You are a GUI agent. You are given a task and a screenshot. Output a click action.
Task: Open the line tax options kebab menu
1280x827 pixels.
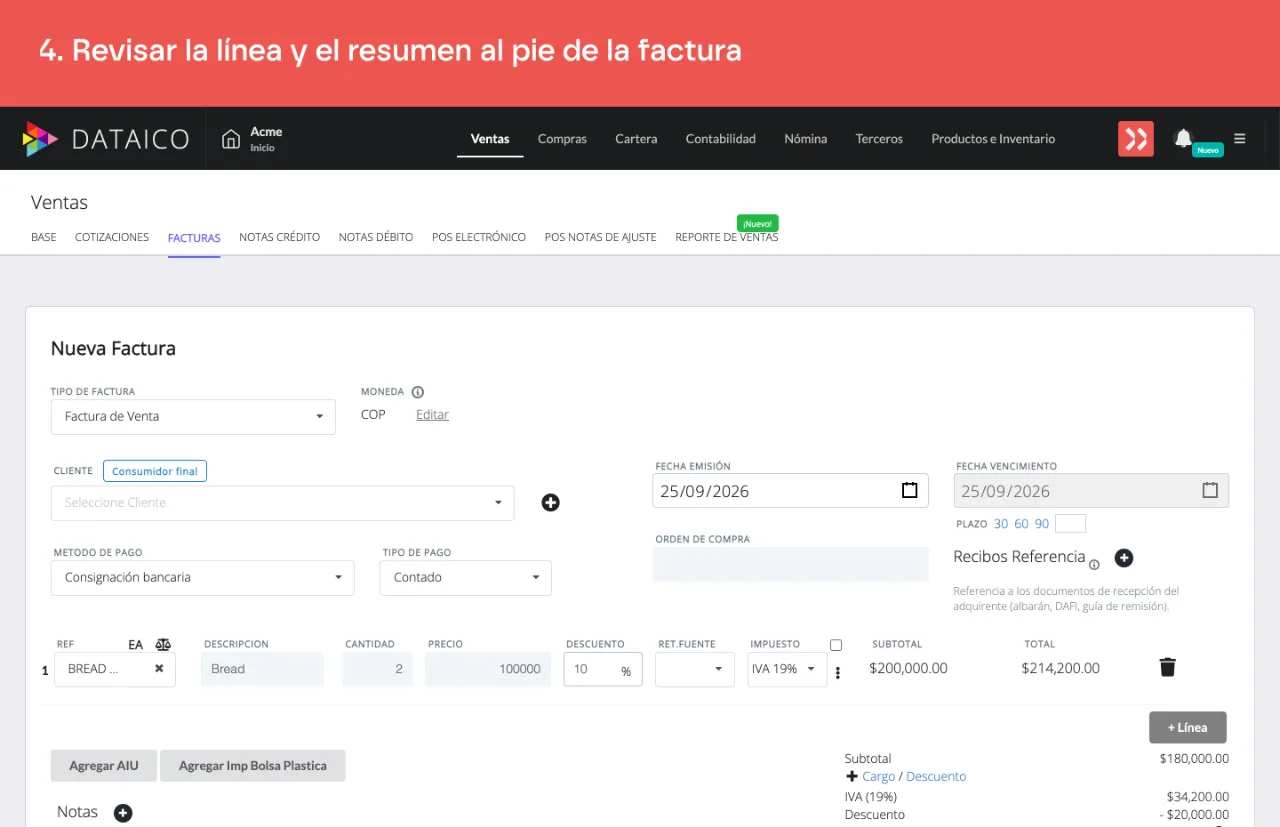click(838, 673)
